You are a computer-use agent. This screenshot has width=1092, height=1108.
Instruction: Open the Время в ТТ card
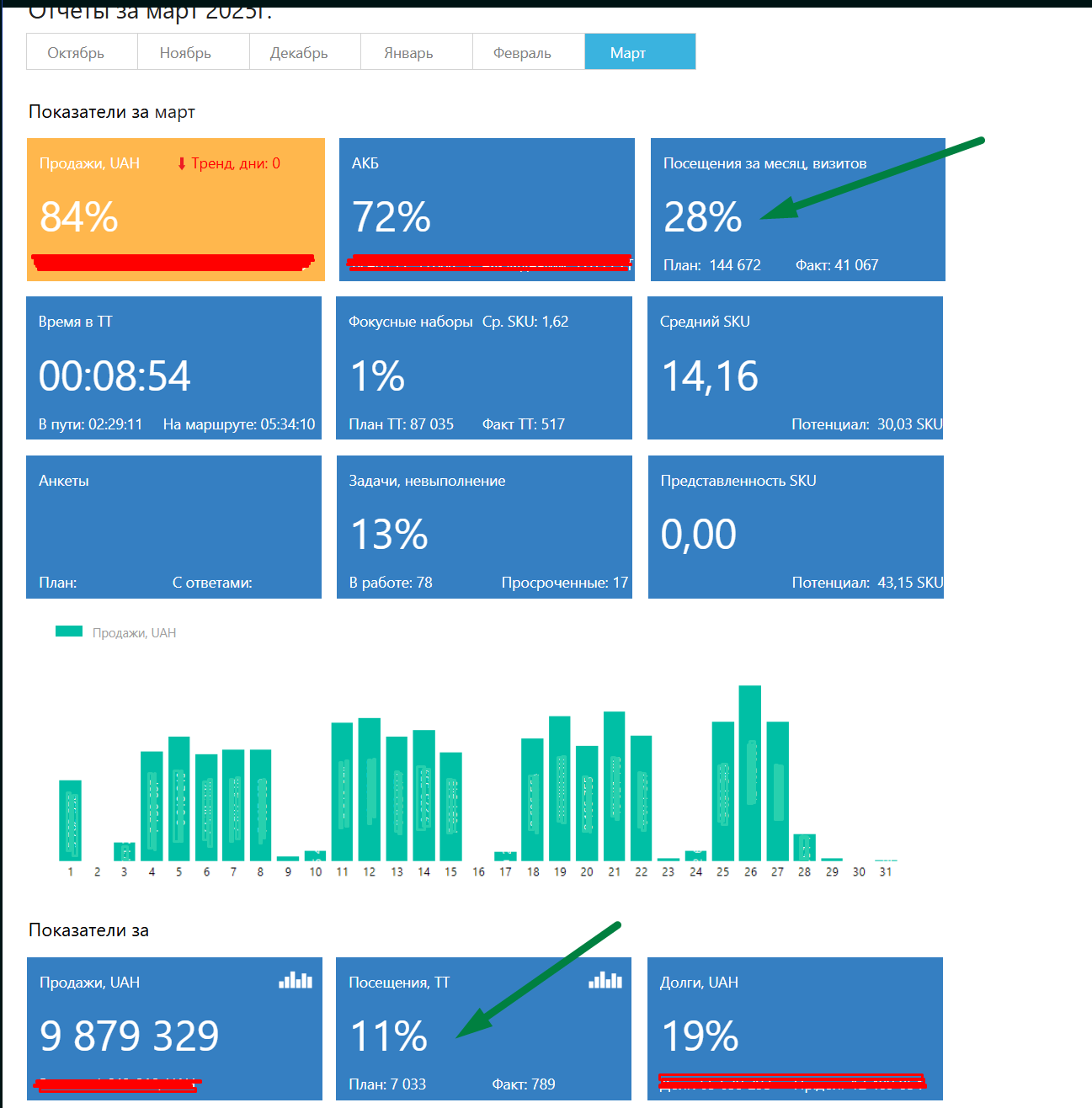click(174, 368)
